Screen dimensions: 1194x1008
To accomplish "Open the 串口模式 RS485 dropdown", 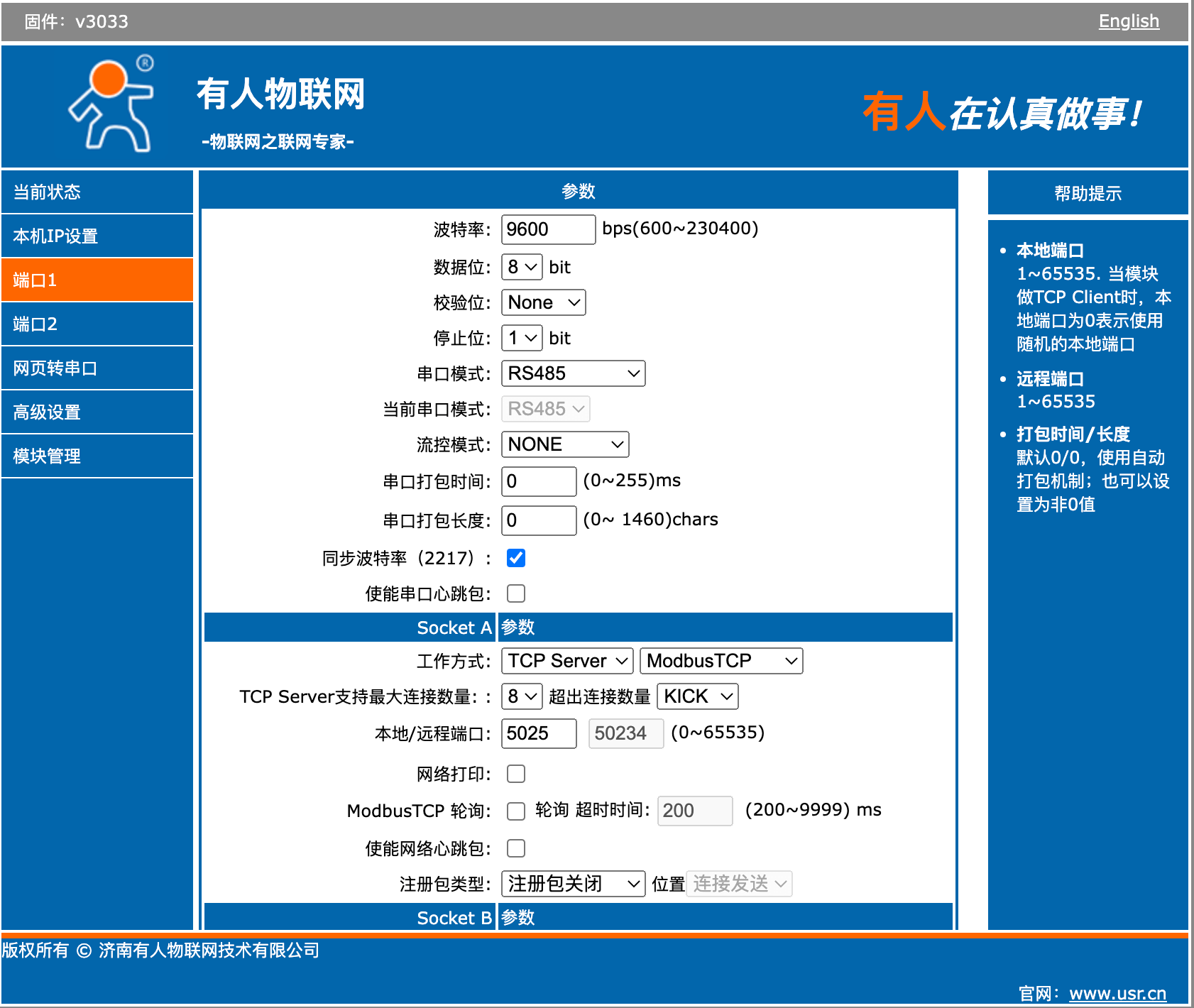I will pyautogui.click(x=572, y=373).
